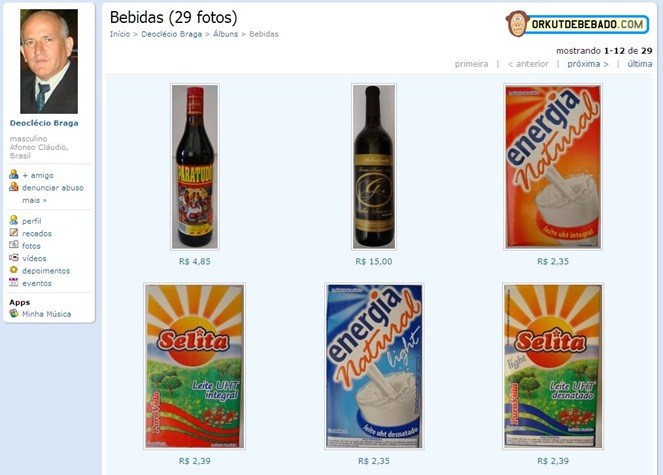Open the R$ 15,00 wine bottle photo
The height and width of the screenshot is (475, 663).
click(374, 167)
